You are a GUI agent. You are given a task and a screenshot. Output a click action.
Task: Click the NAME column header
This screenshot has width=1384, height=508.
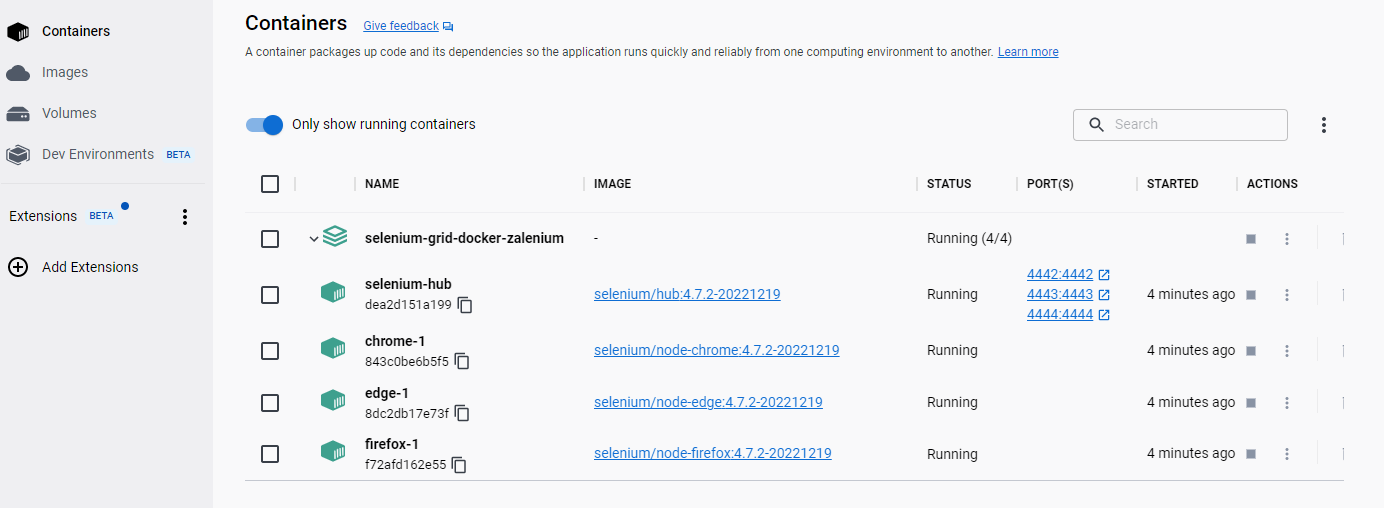[x=382, y=184]
